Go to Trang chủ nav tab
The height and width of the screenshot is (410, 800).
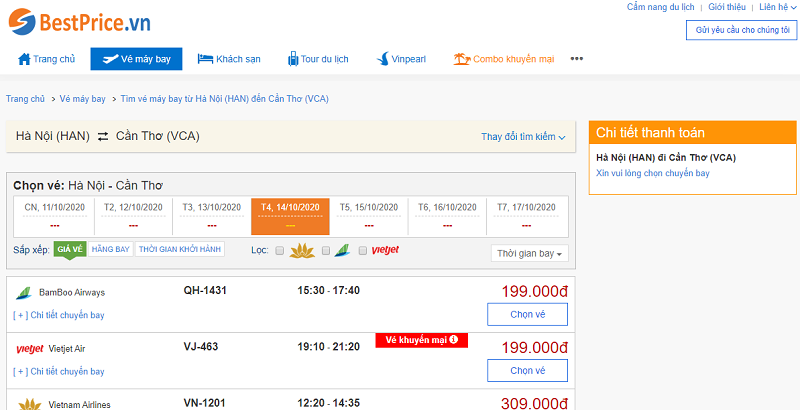point(46,59)
